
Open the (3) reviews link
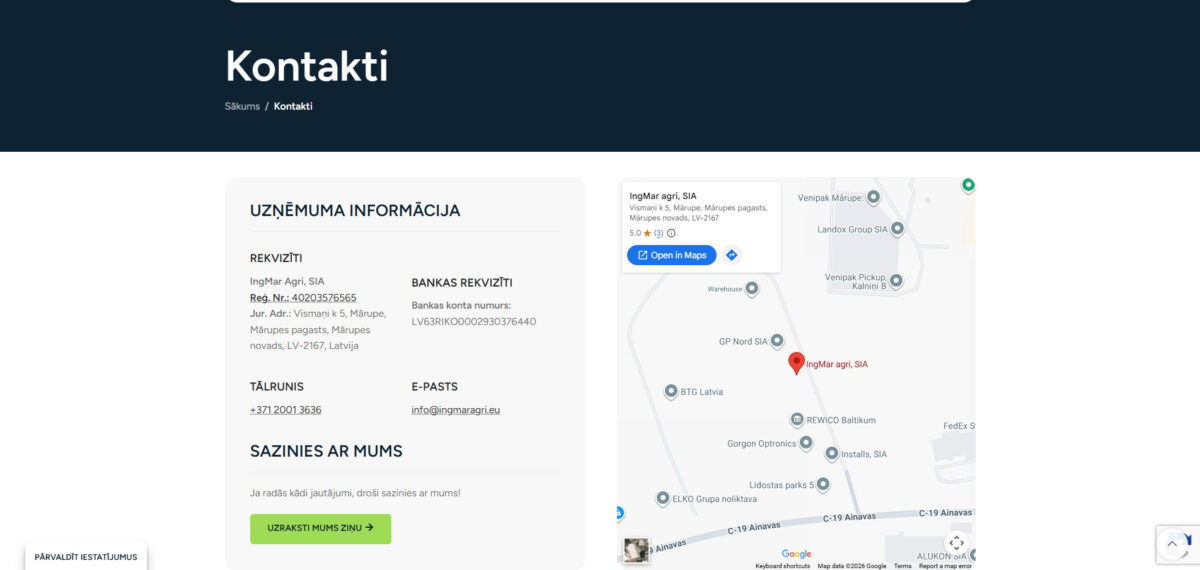(659, 233)
